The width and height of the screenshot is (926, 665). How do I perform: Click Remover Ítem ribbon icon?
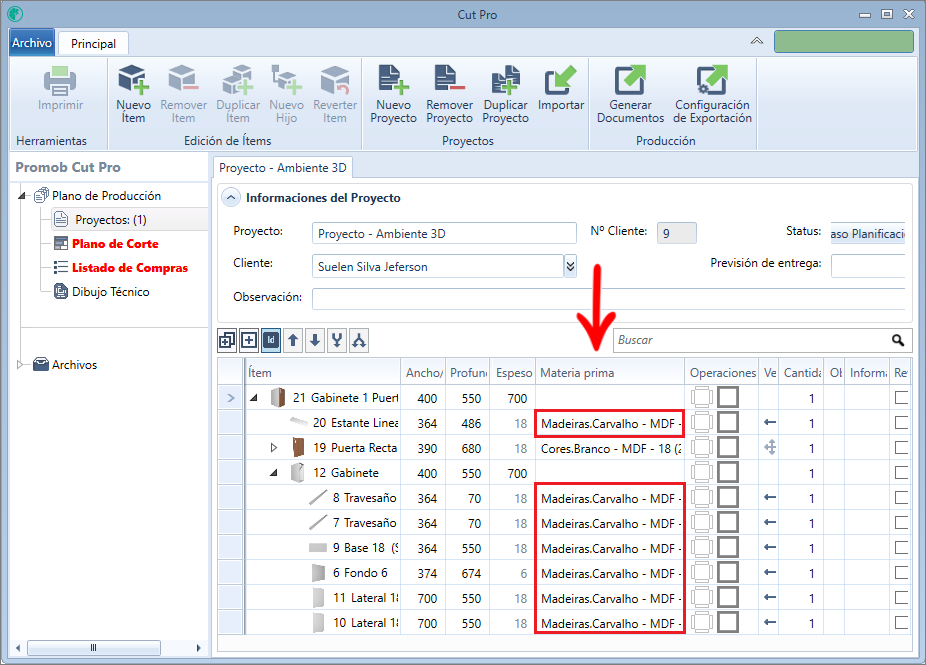pyautogui.click(x=183, y=80)
